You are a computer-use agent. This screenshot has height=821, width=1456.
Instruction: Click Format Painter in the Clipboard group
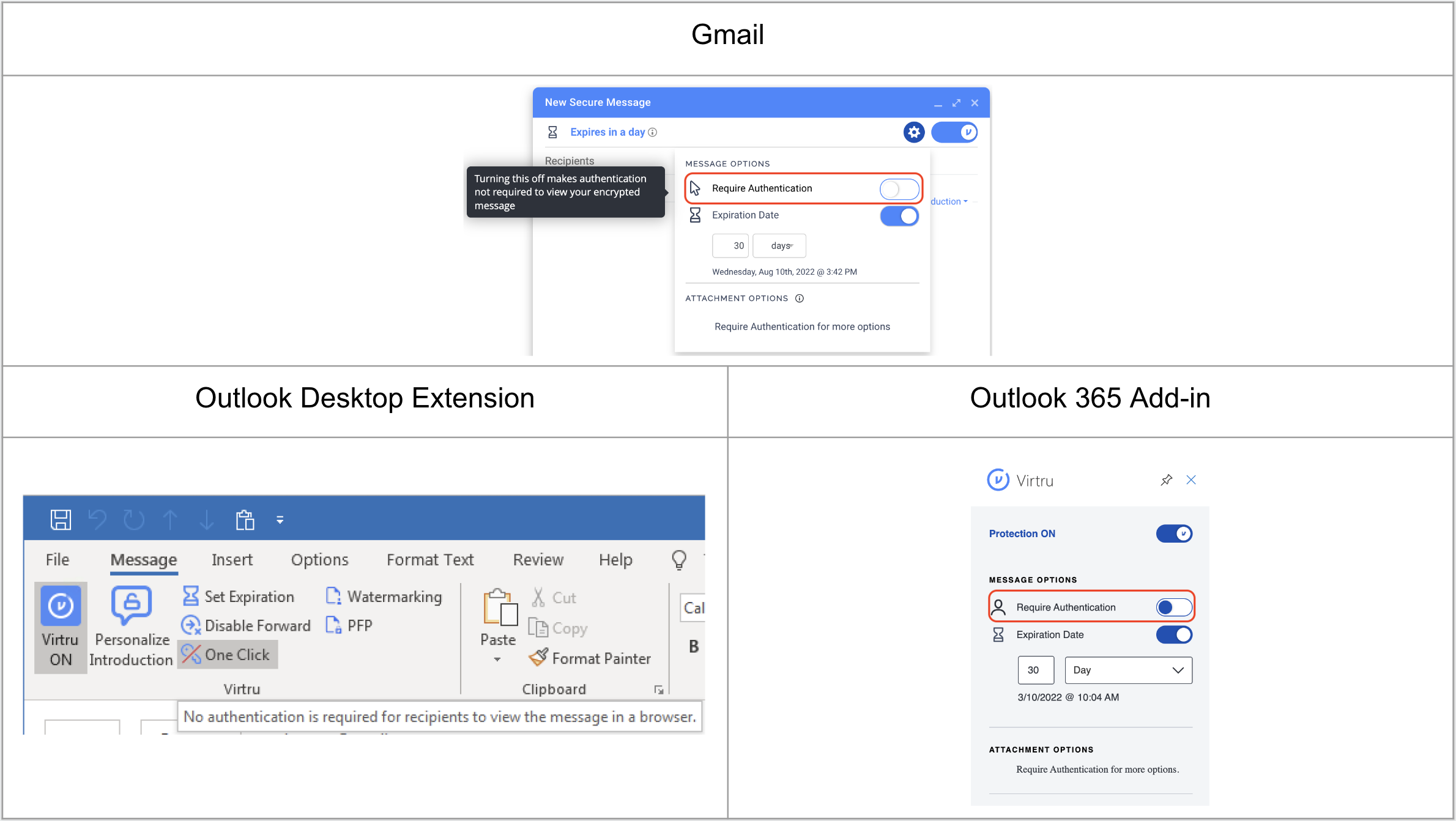pyautogui.click(x=590, y=658)
